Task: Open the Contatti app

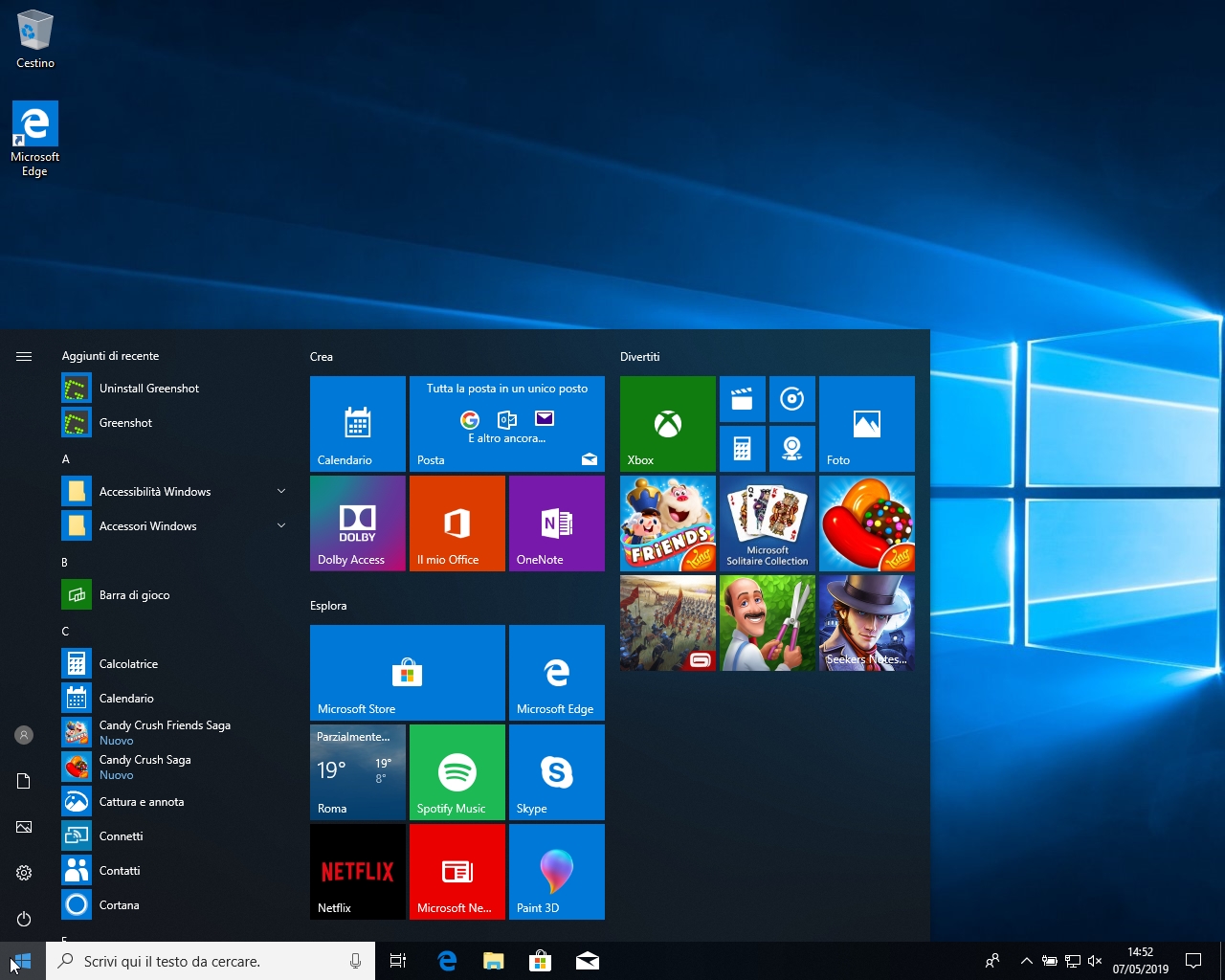Action: click(176, 871)
